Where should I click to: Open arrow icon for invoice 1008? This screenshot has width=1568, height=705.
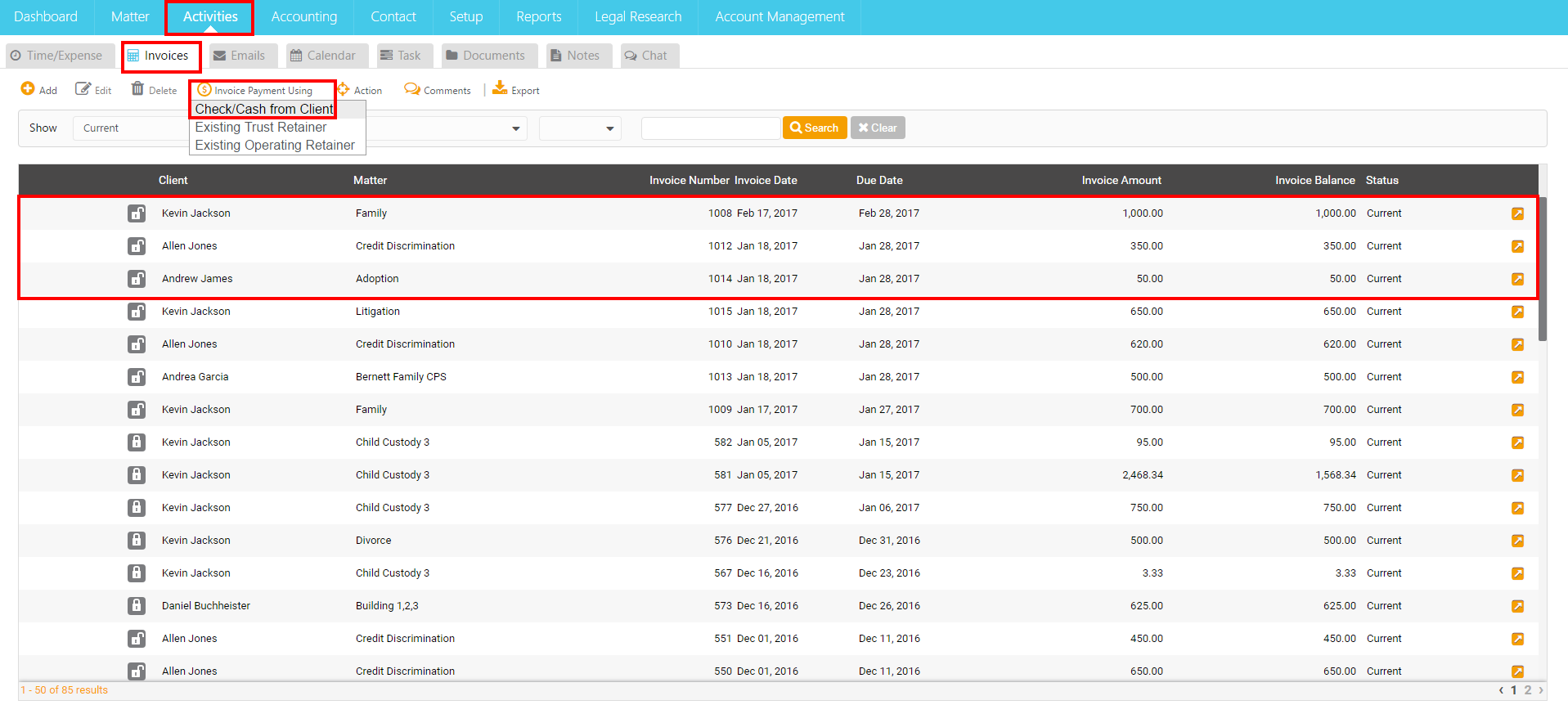click(1517, 213)
